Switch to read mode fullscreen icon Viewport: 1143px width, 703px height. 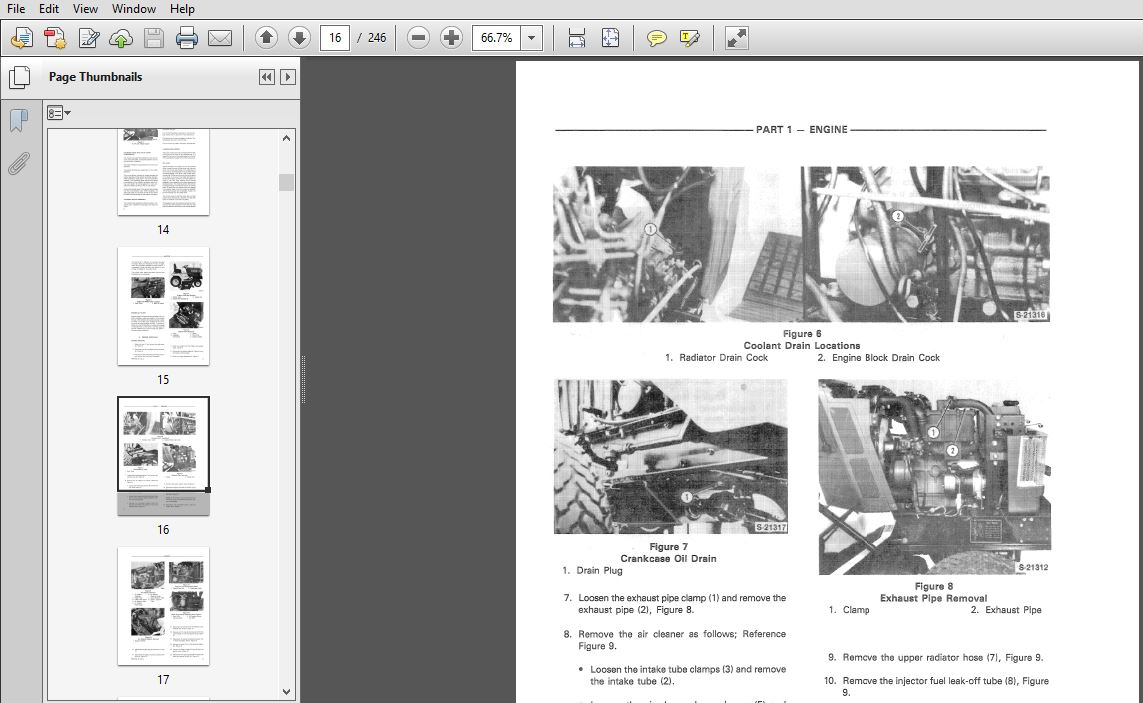pyautogui.click(x=736, y=38)
